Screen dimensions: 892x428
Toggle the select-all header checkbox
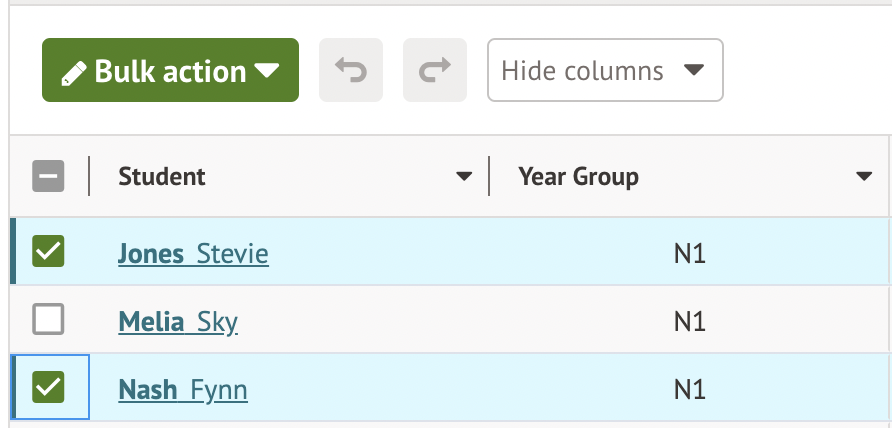pos(48,176)
